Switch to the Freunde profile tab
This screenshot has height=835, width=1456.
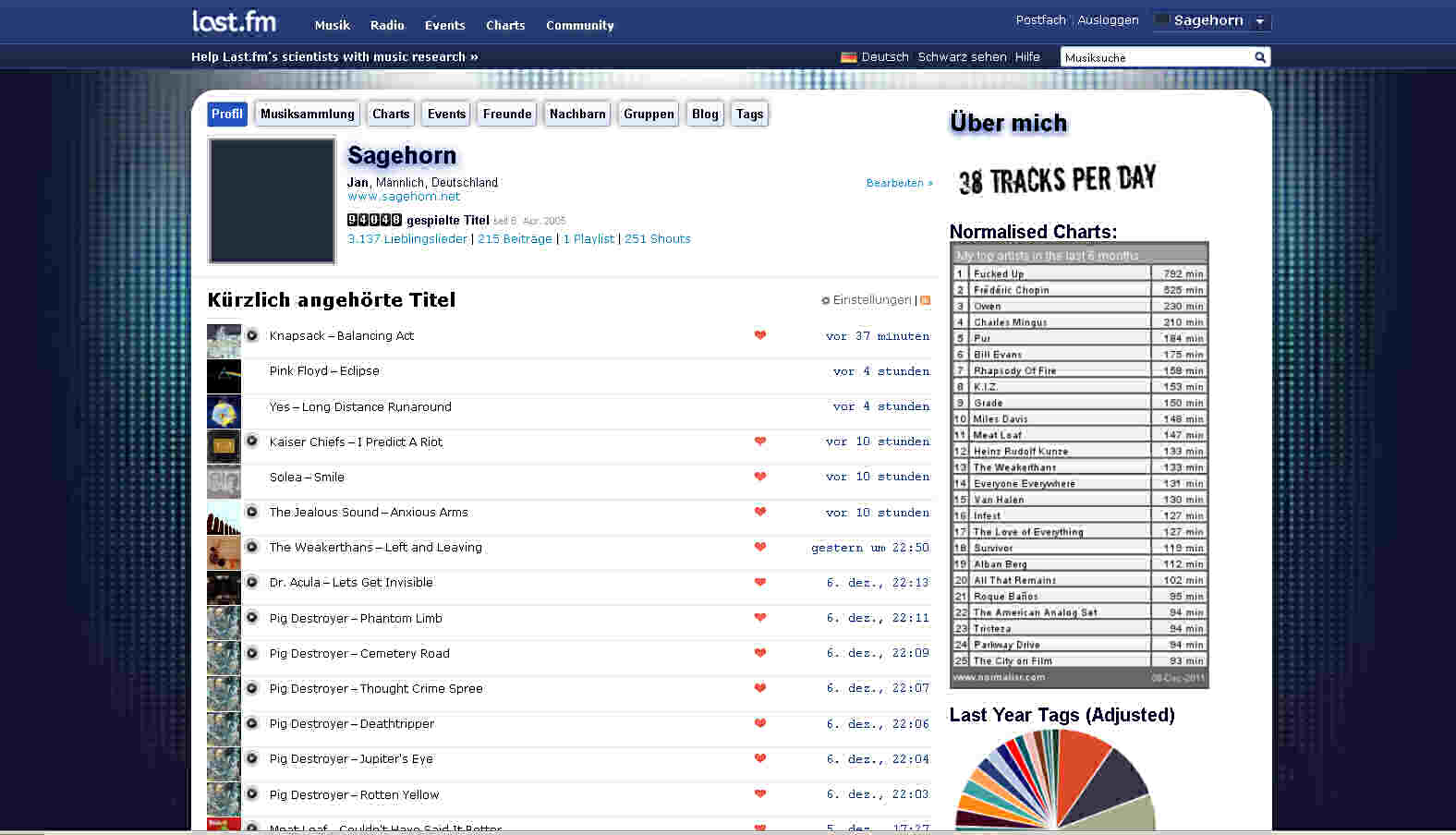tap(507, 114)
